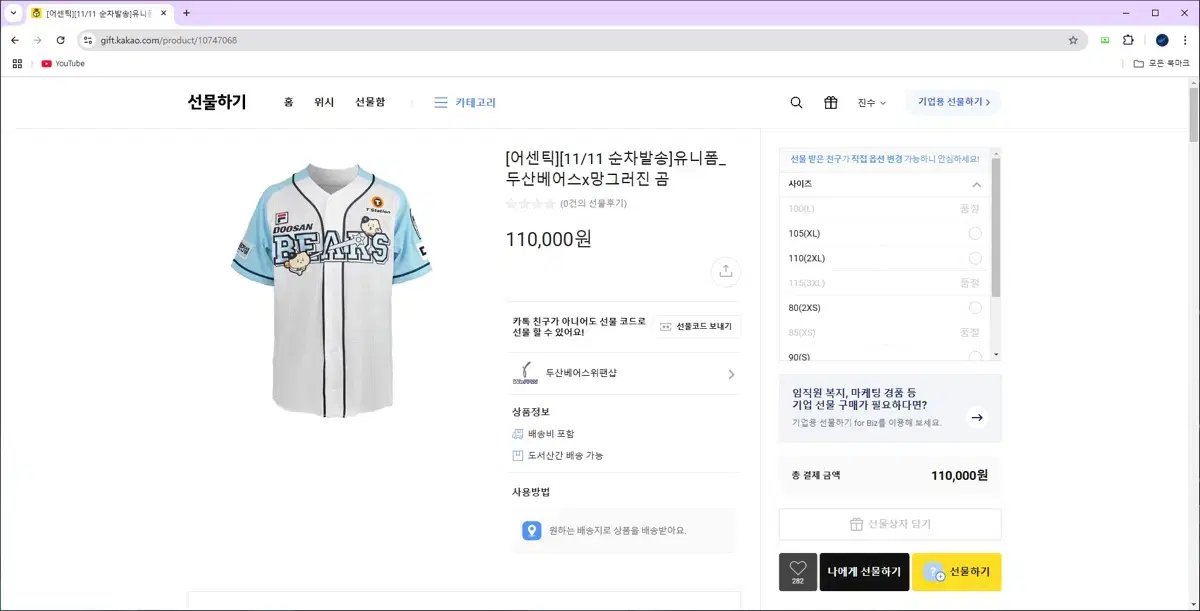This screenshot has width=1200, height=611.
Task: View site information icon in address bar
Action: (88, 40)
